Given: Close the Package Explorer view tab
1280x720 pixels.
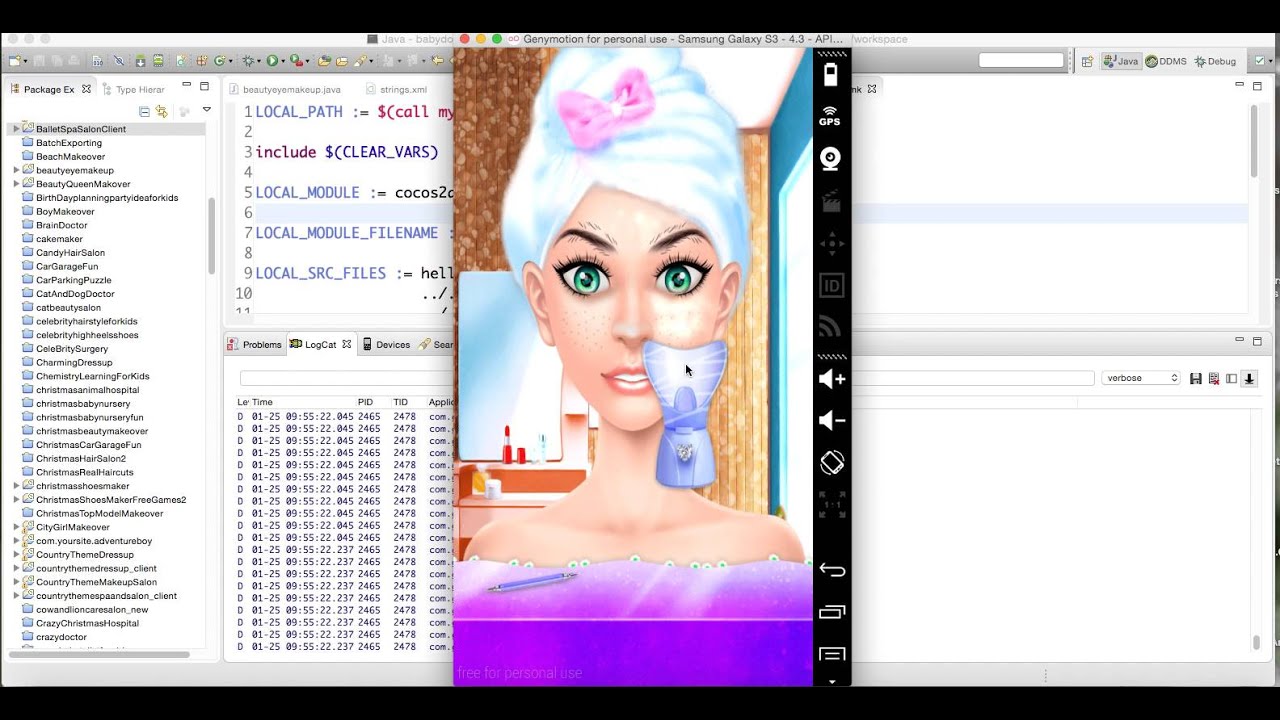Looking at the screenshot, I should click(86, 89).
